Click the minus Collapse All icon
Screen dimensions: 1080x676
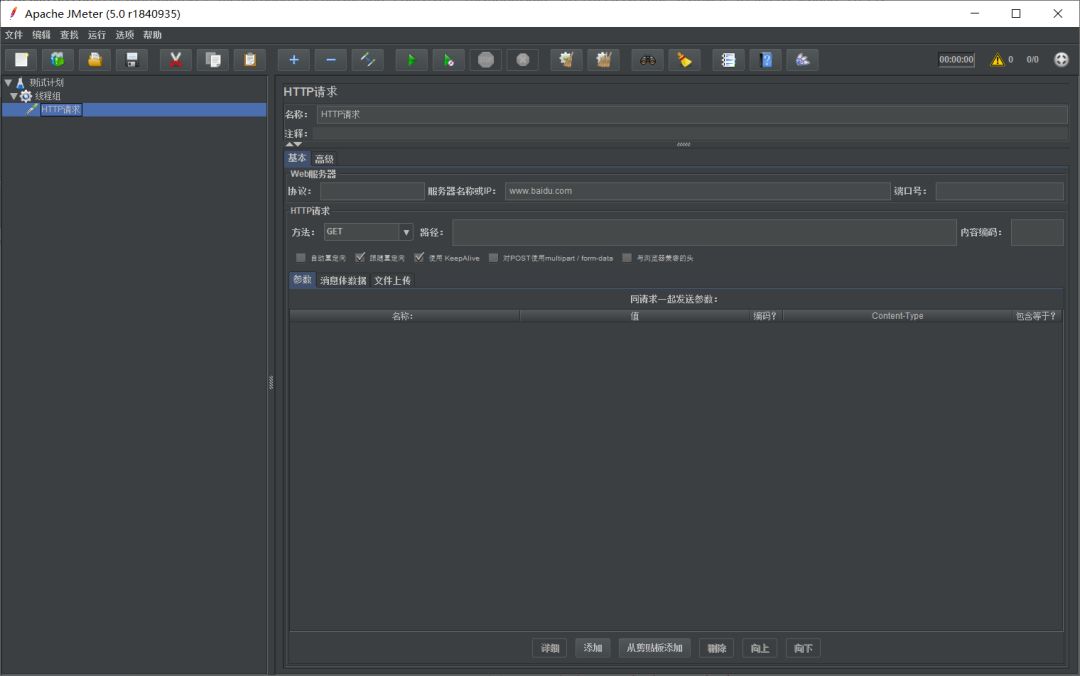[x=331, y=60]
